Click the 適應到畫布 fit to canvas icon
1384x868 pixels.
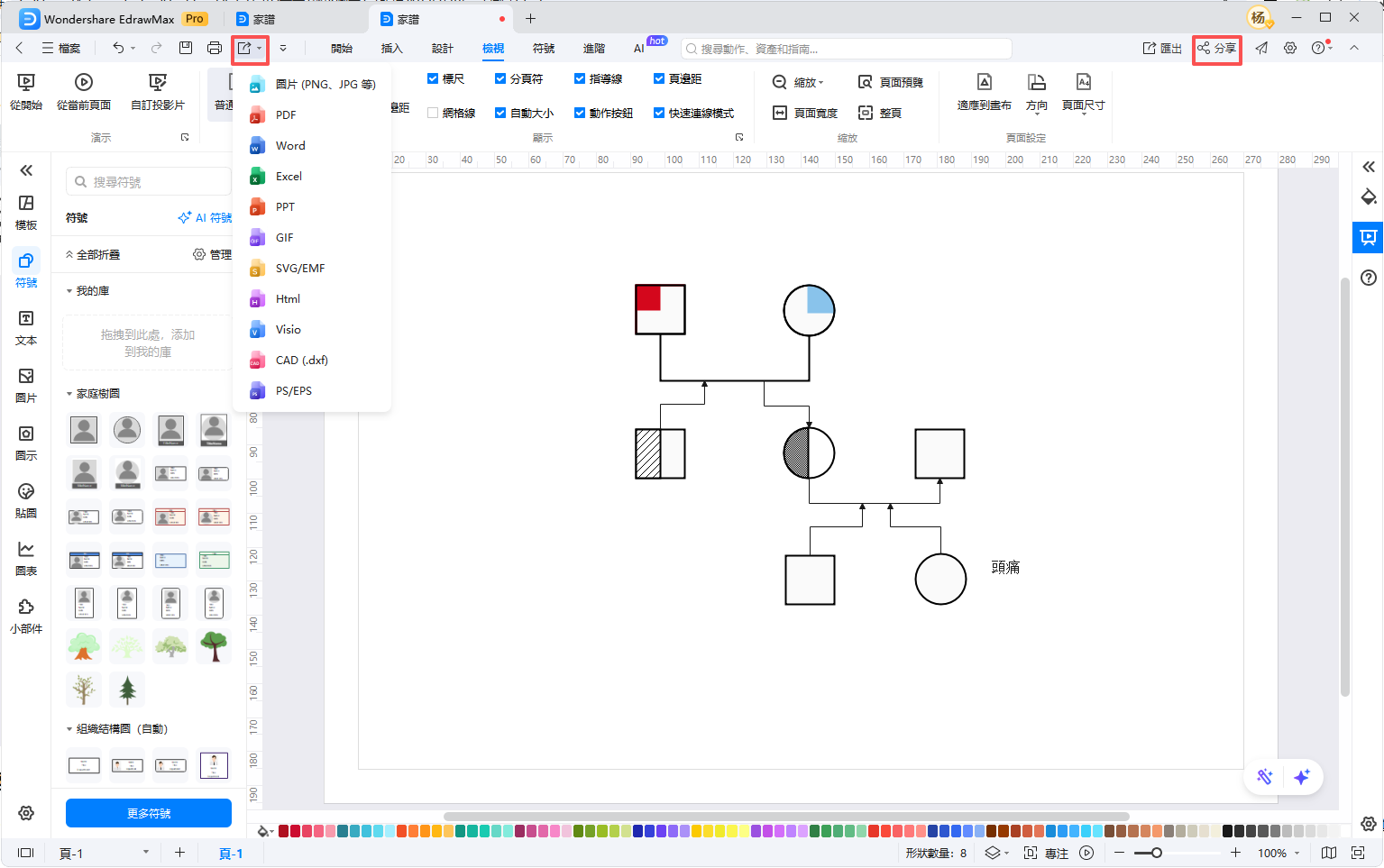(x=985, y=83)
